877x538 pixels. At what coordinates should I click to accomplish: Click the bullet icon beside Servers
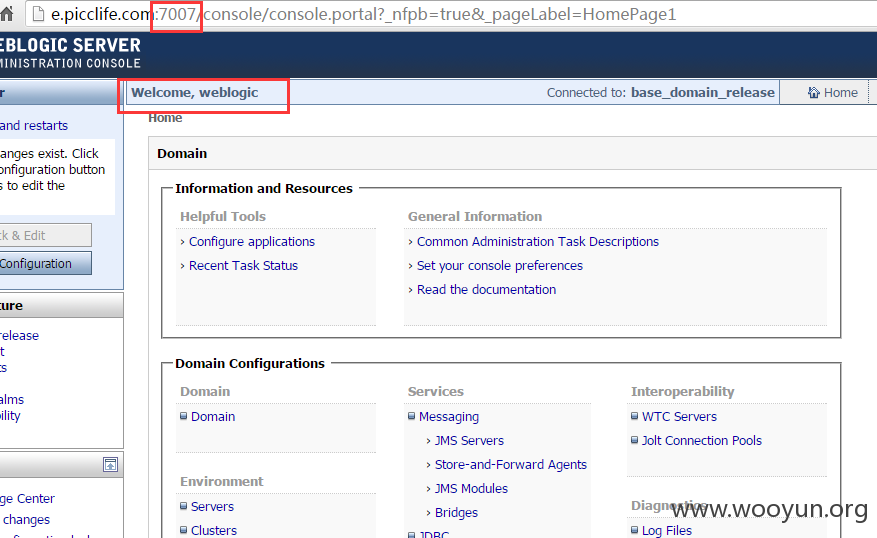[183, 506]
